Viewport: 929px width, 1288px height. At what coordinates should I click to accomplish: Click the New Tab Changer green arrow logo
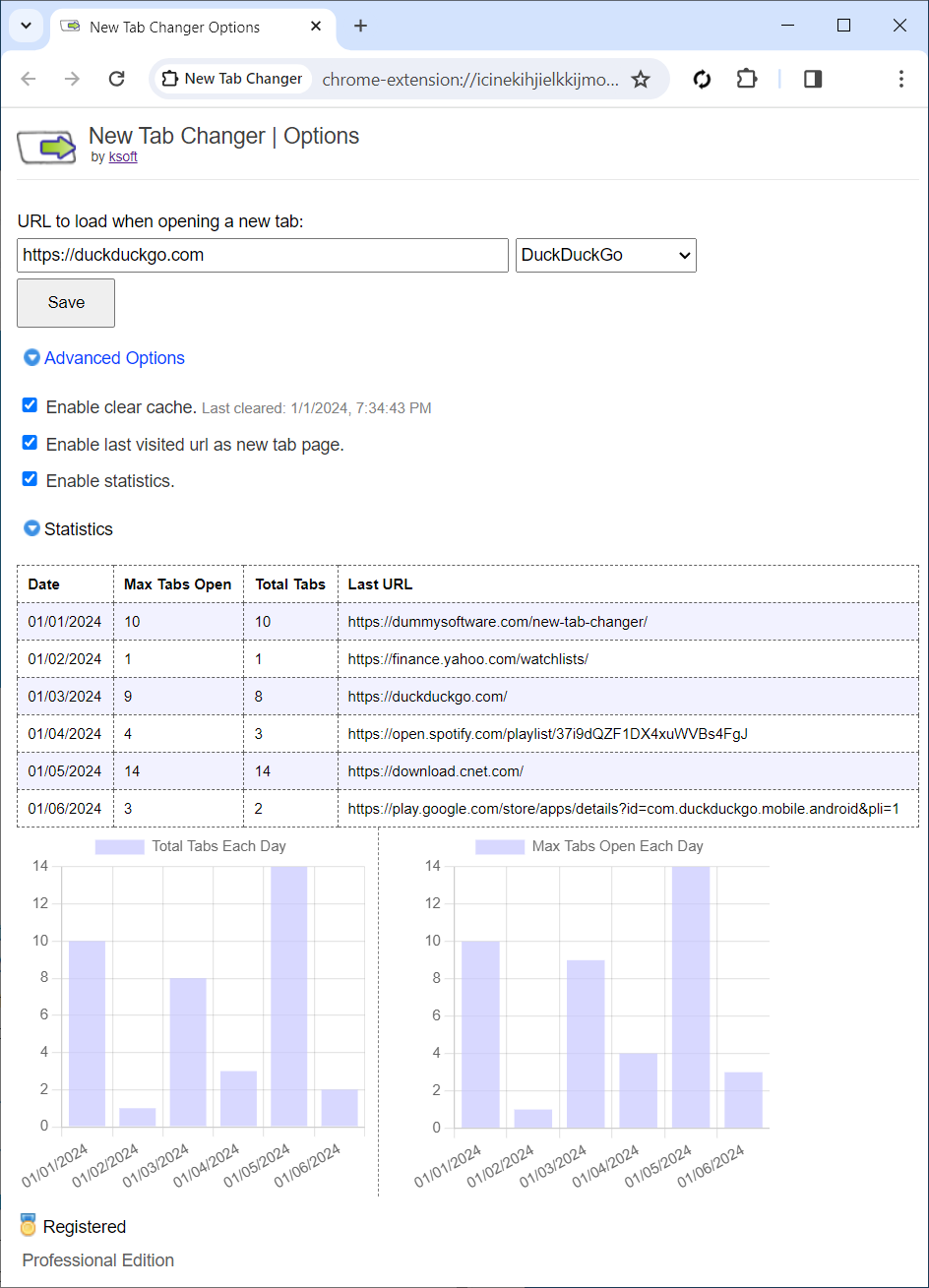(47, 147)
